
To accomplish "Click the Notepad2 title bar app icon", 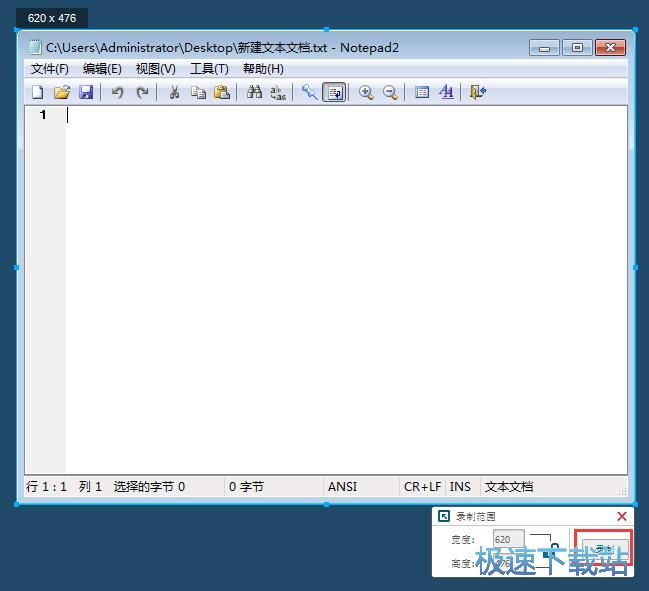I will click(x=35, y=47).
